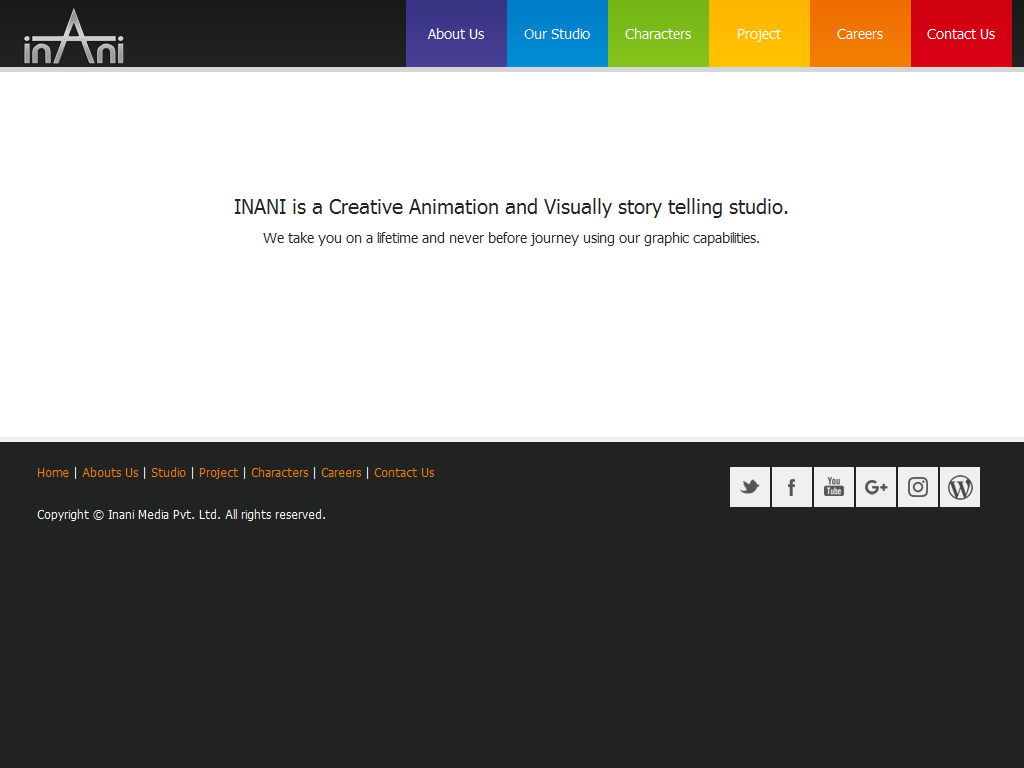Select Characters in the top navigation
The width and height of the screenshot is (1024, 768).
658,34
